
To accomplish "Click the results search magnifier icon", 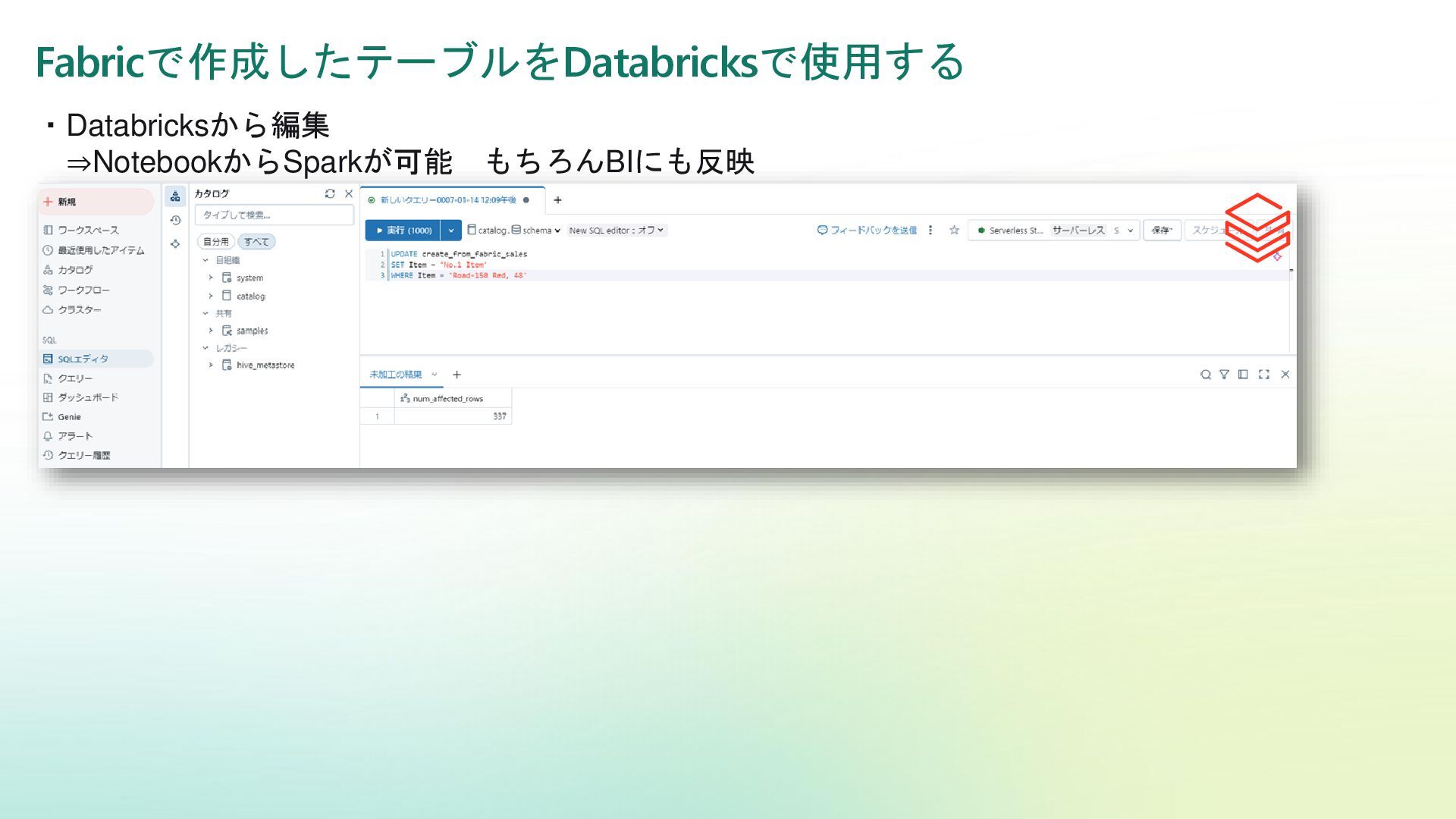I will pos(1205,375).
